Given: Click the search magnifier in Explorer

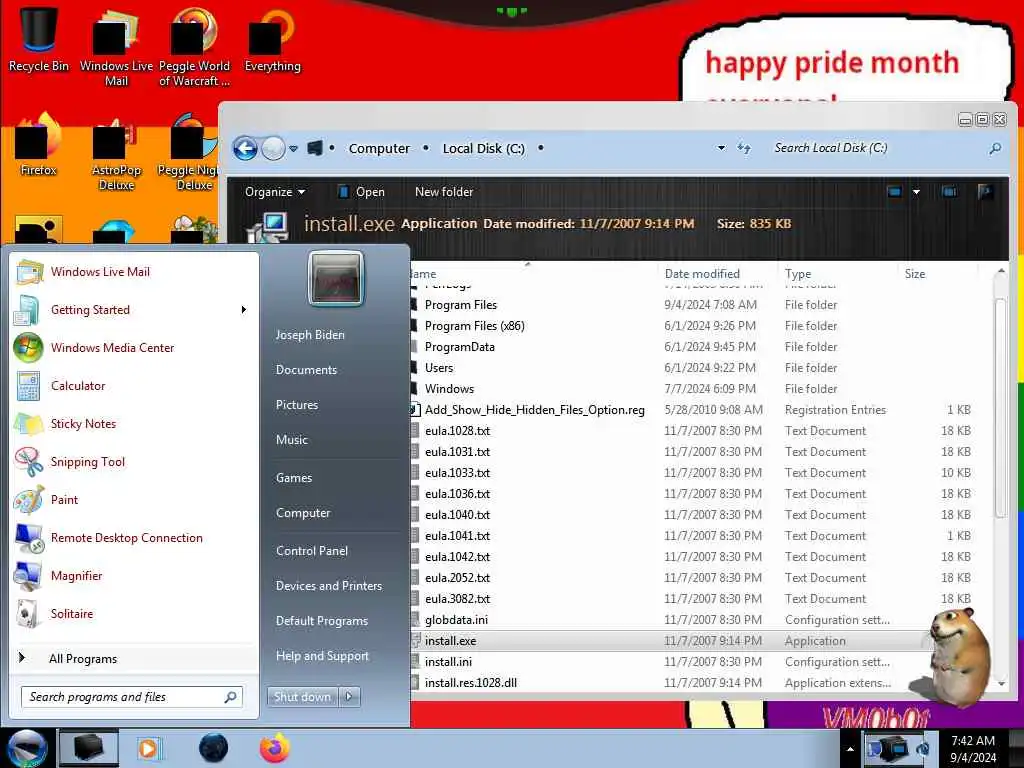Looking at the screenshot, I should (x=995, y=148).
